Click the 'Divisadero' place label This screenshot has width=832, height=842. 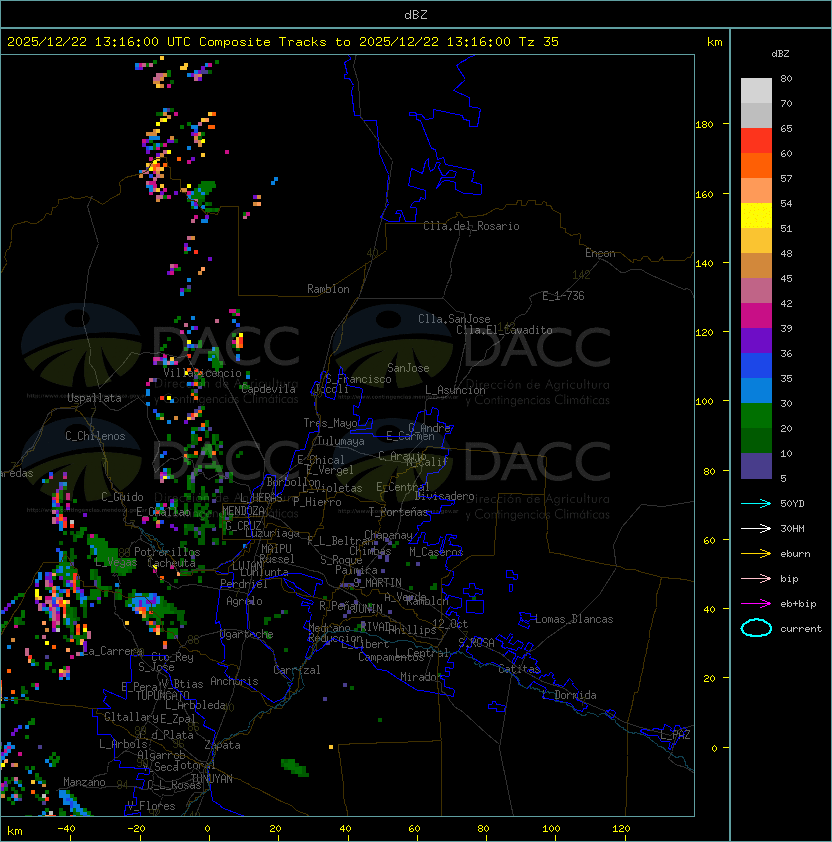(445, 496)
